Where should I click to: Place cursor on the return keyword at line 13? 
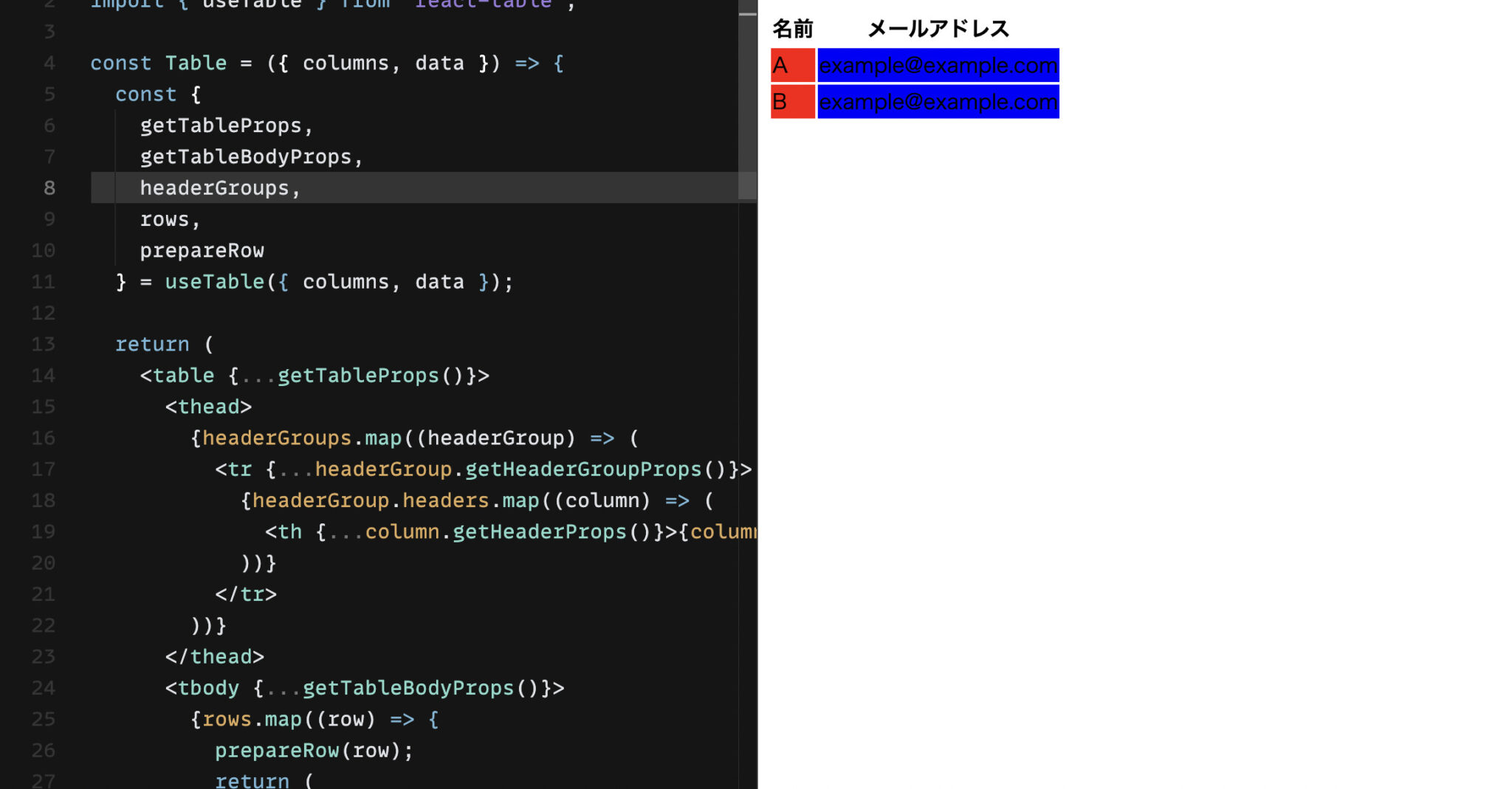(153, 344)
